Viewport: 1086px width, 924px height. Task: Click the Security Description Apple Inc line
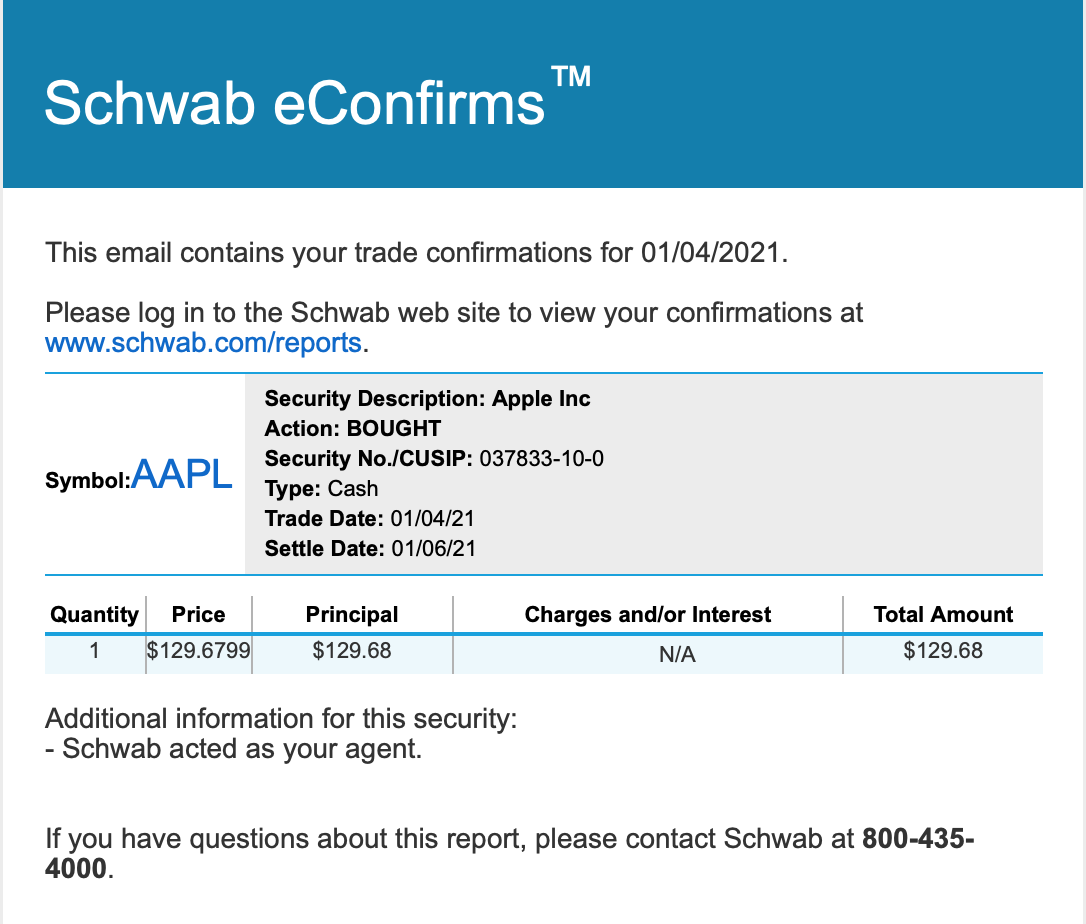427,399
